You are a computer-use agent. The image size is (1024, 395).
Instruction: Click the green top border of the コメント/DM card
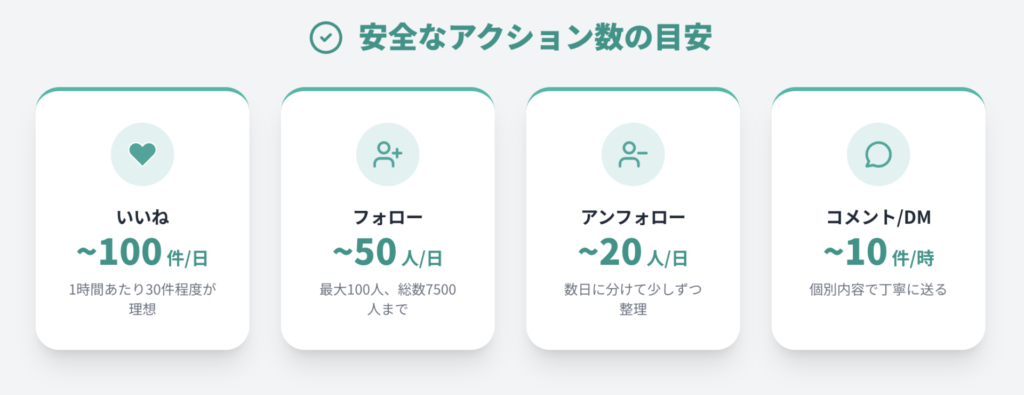[878, 89]
